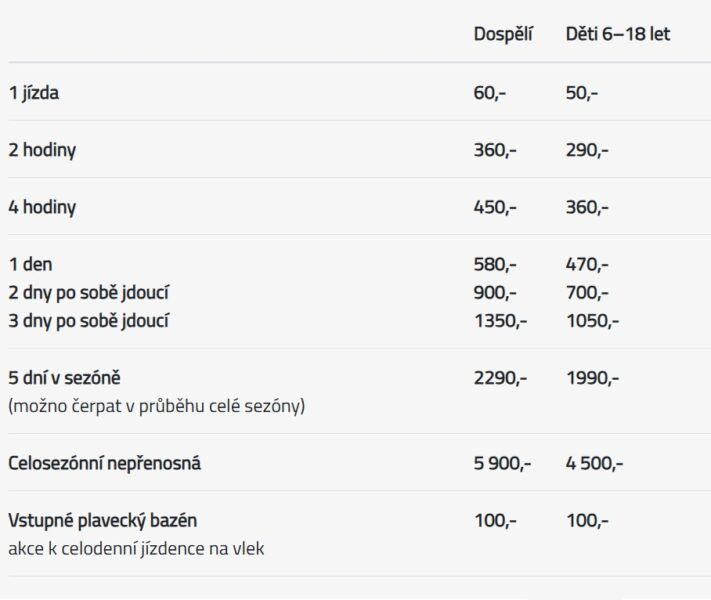This screenshot has height=600, width=711.
Task: Select the Celosezónní nepřenosná row label
Action: point(110,463)
